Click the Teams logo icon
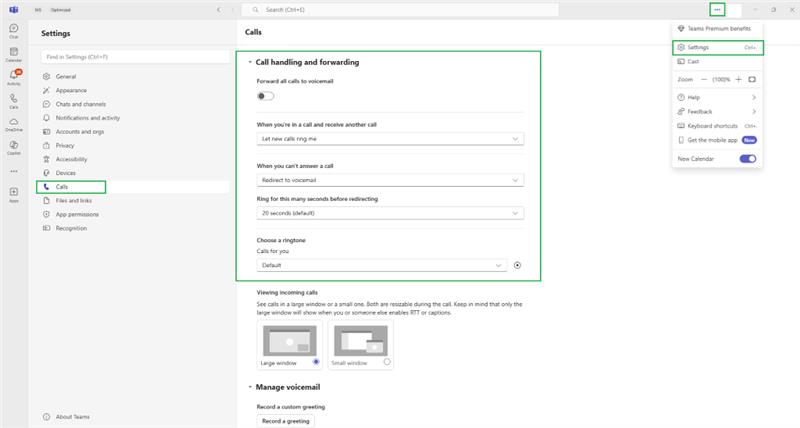 pos(14,10)
